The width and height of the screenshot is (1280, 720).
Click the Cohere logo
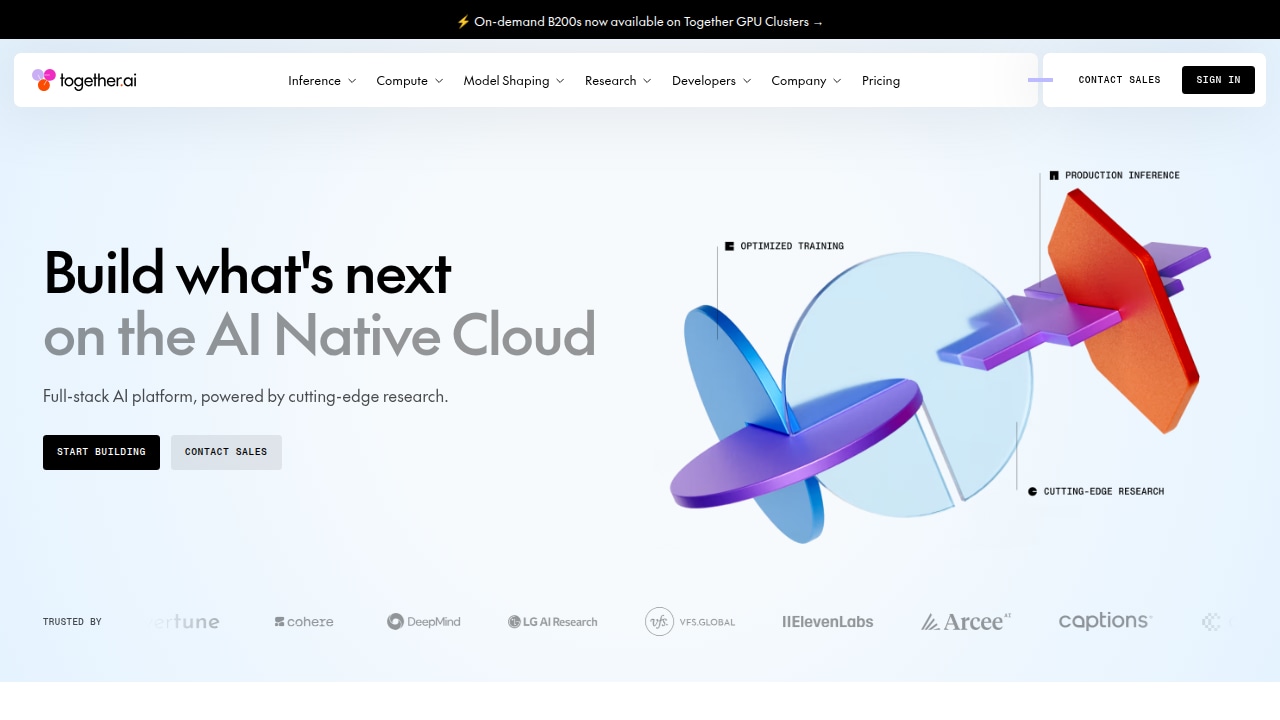(304, 622)
